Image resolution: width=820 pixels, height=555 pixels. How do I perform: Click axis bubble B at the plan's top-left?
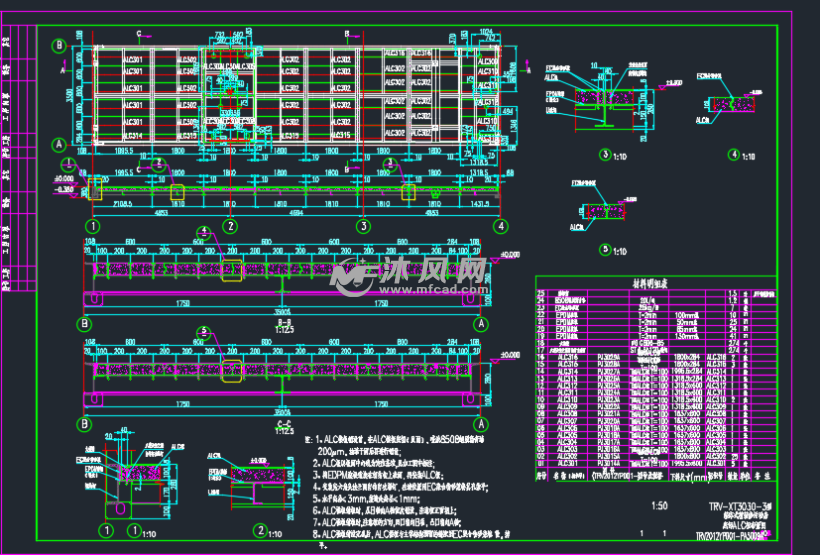[x=59, y=45]
